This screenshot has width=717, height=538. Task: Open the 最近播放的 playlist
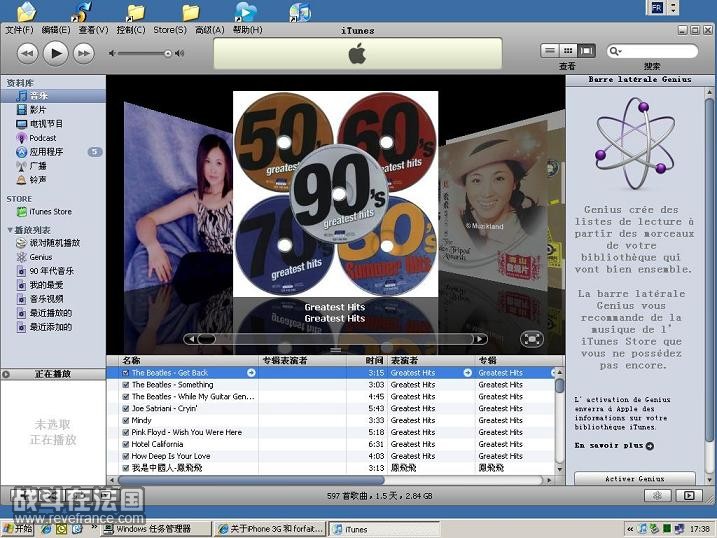53,313
